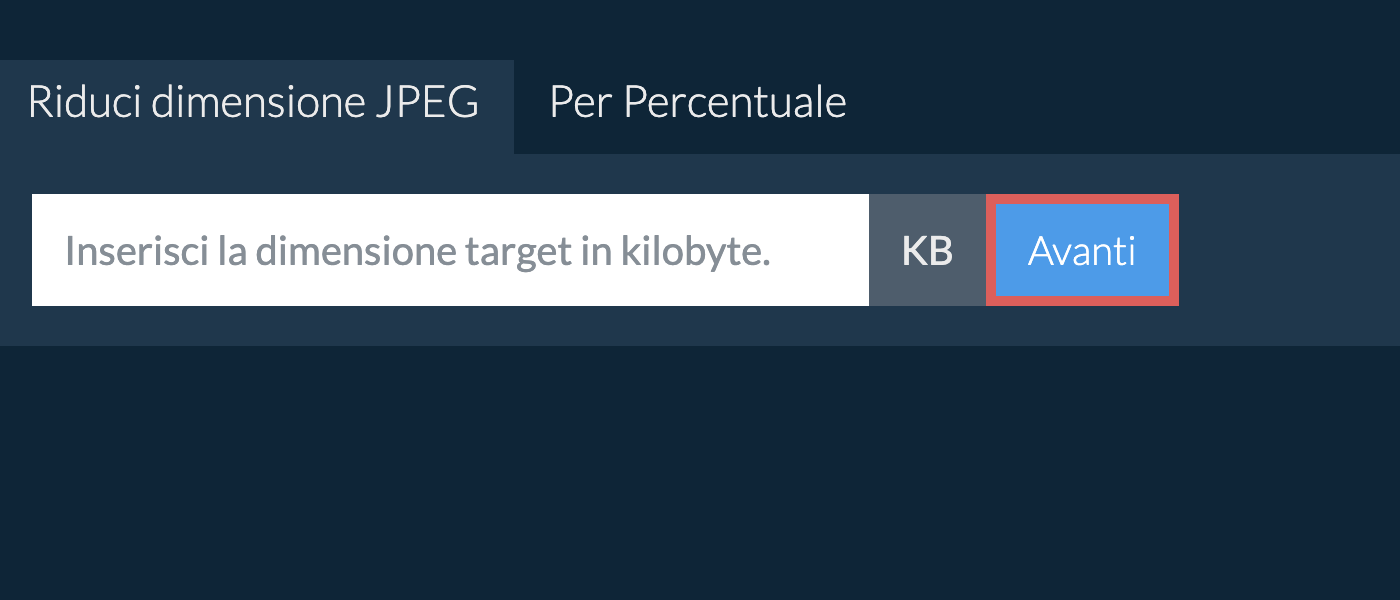Activate the JPEG size reduction tab
Viewport: 1400px width, 600px height.
[x=254, y=102]
